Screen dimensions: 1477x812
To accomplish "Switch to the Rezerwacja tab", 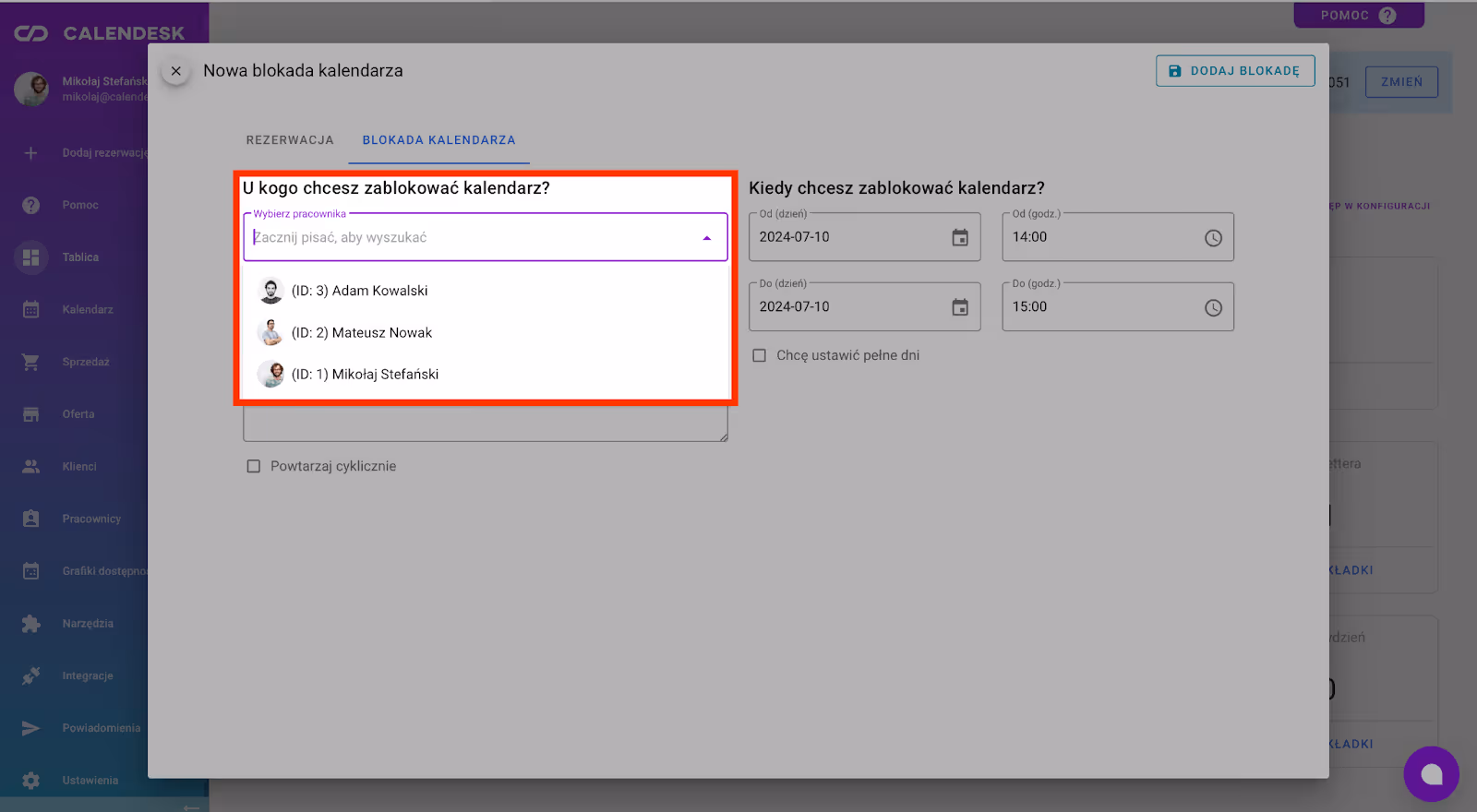I will coord(290,140).
